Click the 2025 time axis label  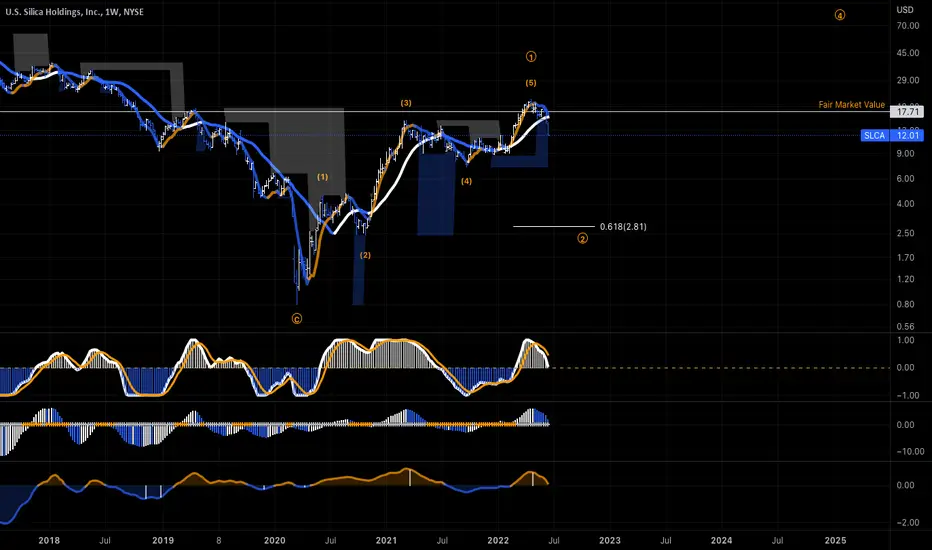836,540
